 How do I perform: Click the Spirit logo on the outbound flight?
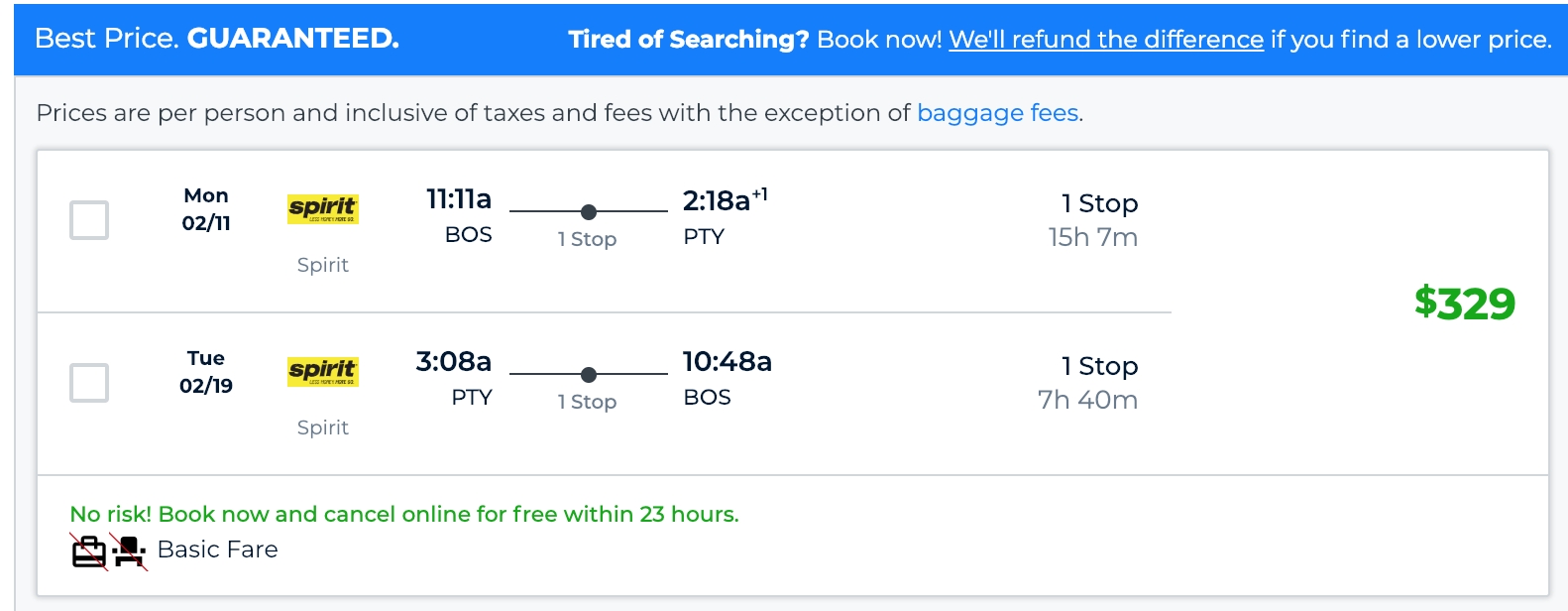[323, 208]
